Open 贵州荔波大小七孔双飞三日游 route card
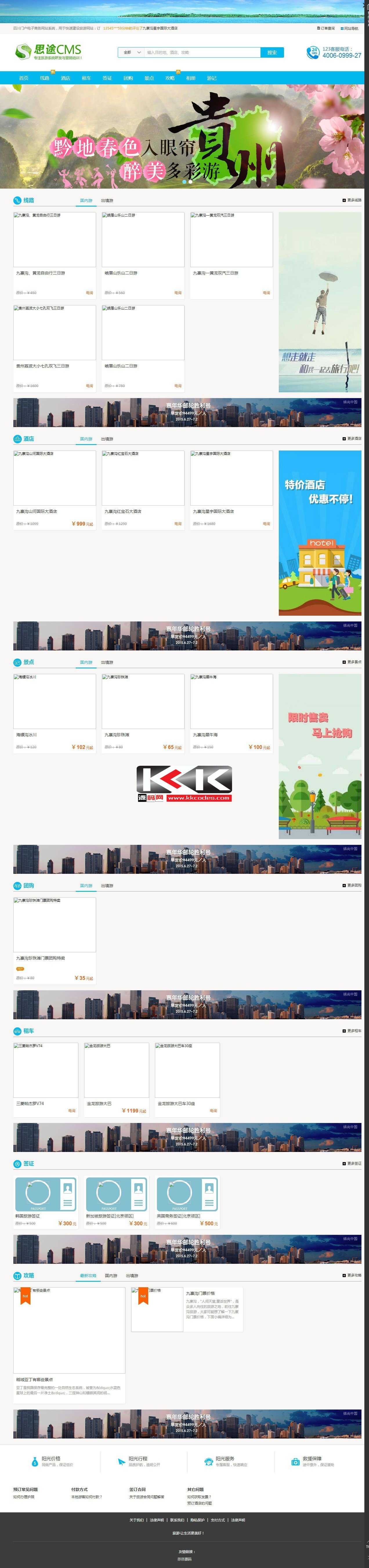This screenshot has height=1568, width=369. (x=55, y=348)
